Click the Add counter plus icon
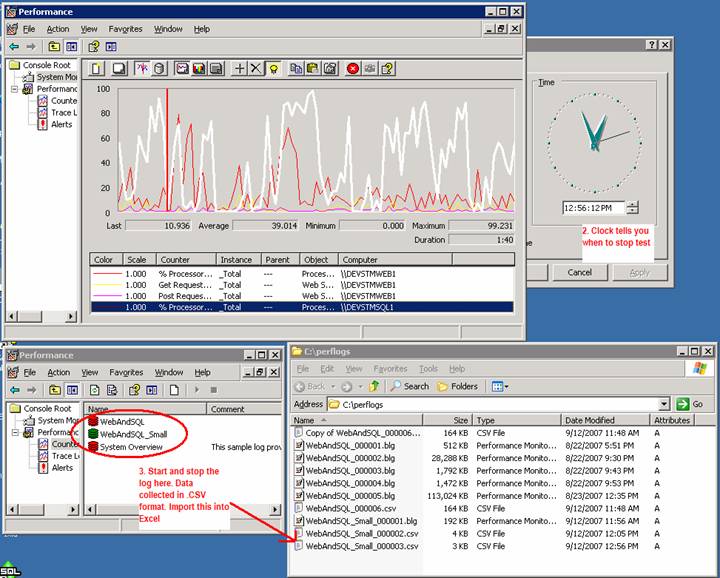 coord(239,68)
